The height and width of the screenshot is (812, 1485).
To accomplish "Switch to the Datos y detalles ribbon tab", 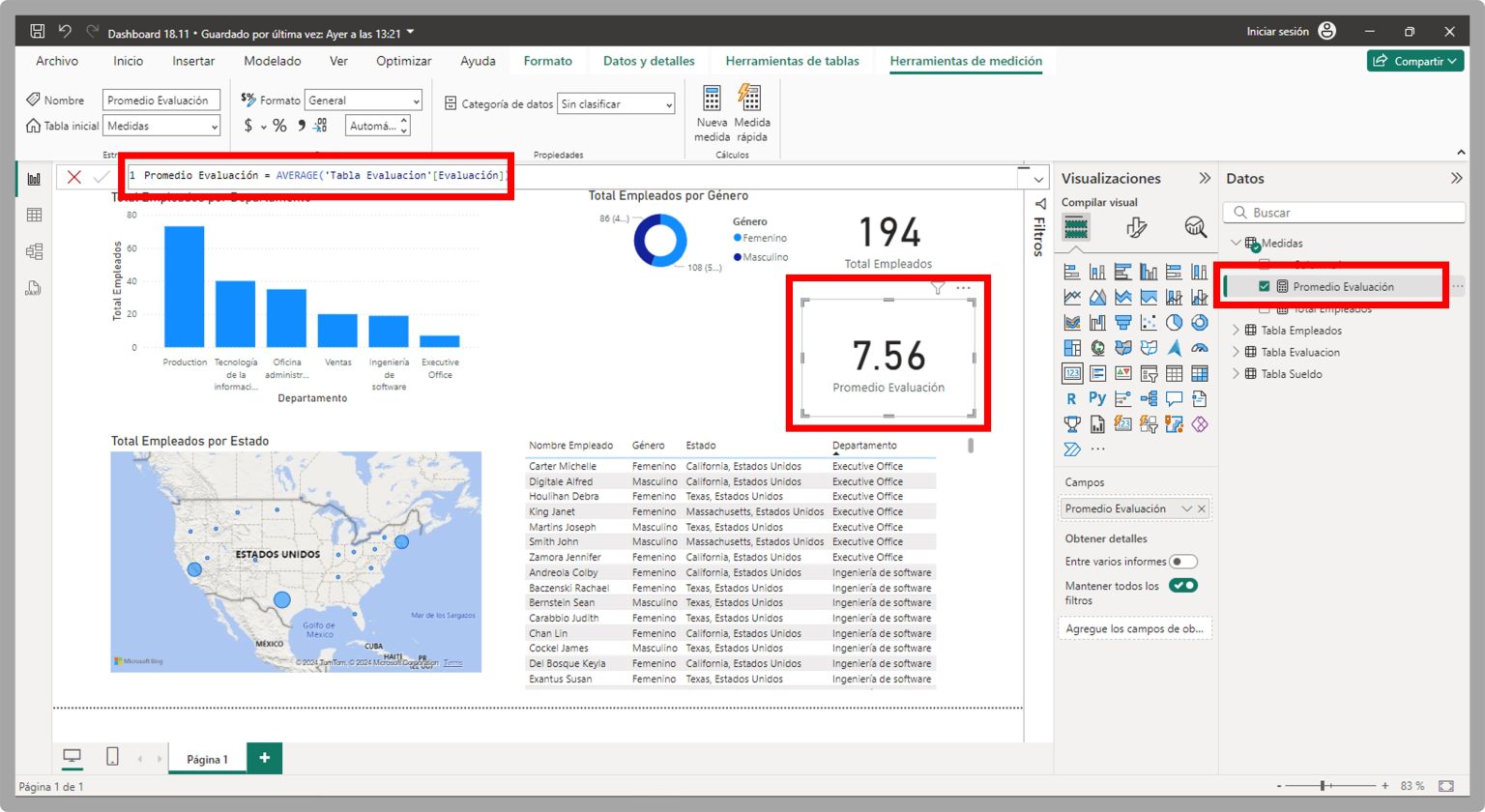I will (649, 60).
